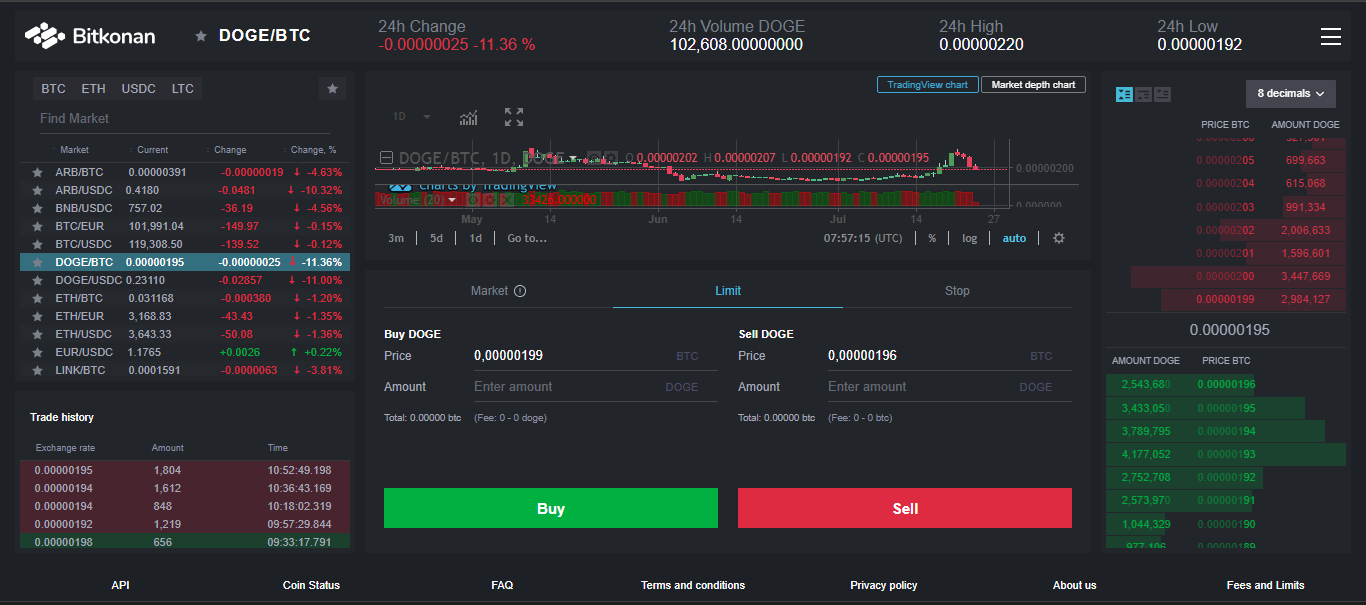Screen dimensions: 1366x605
Task: Click the red Sell button
Action: [905, 508]
